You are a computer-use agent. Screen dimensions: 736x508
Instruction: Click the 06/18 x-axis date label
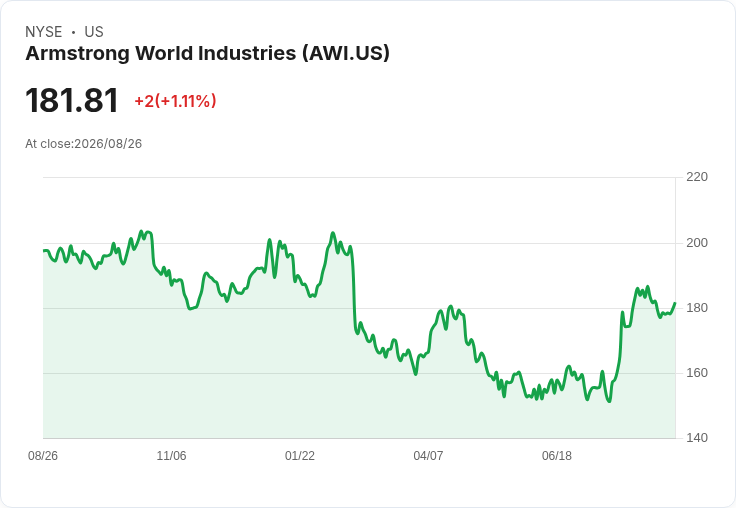557,455
